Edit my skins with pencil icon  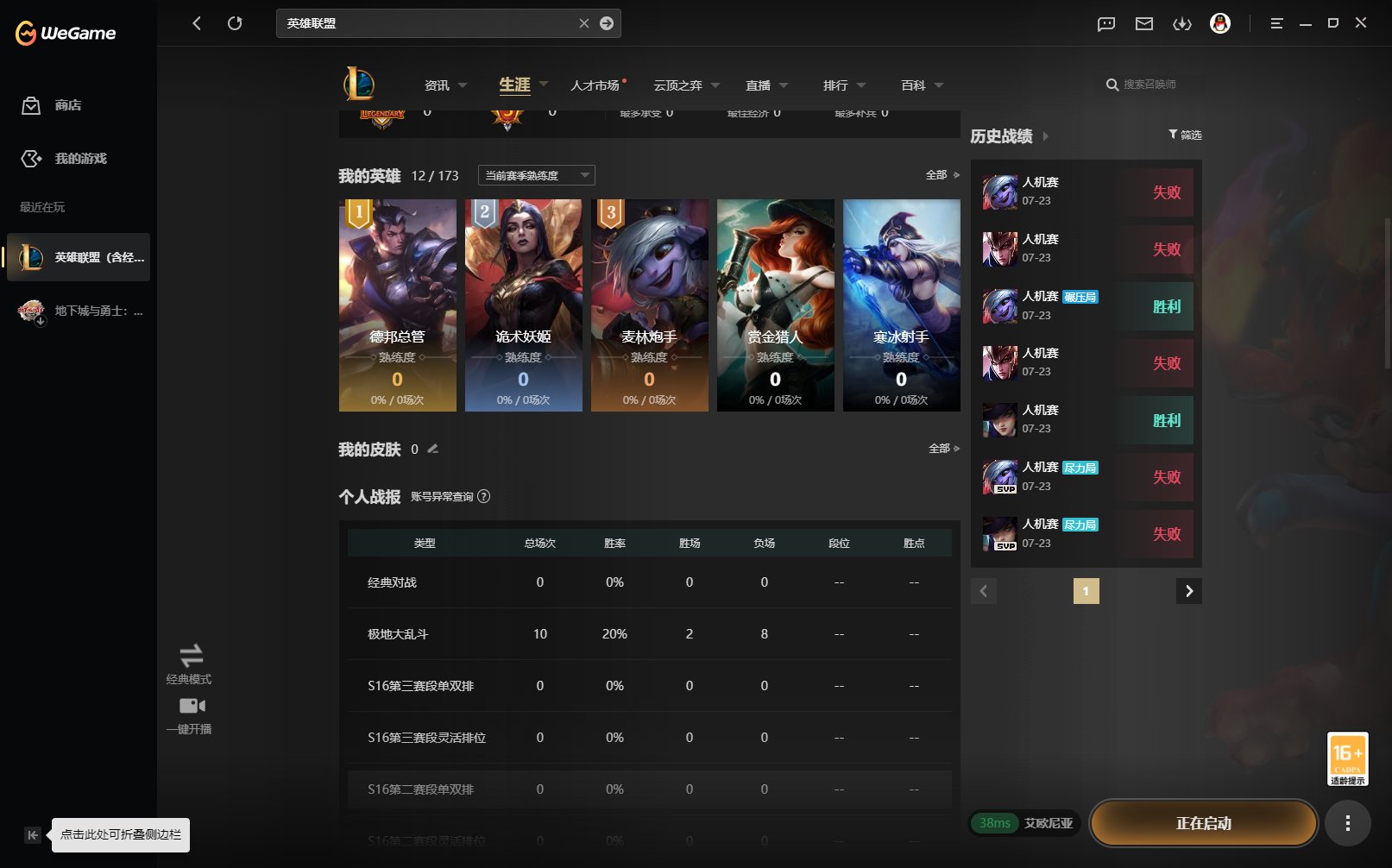point(433,449)
